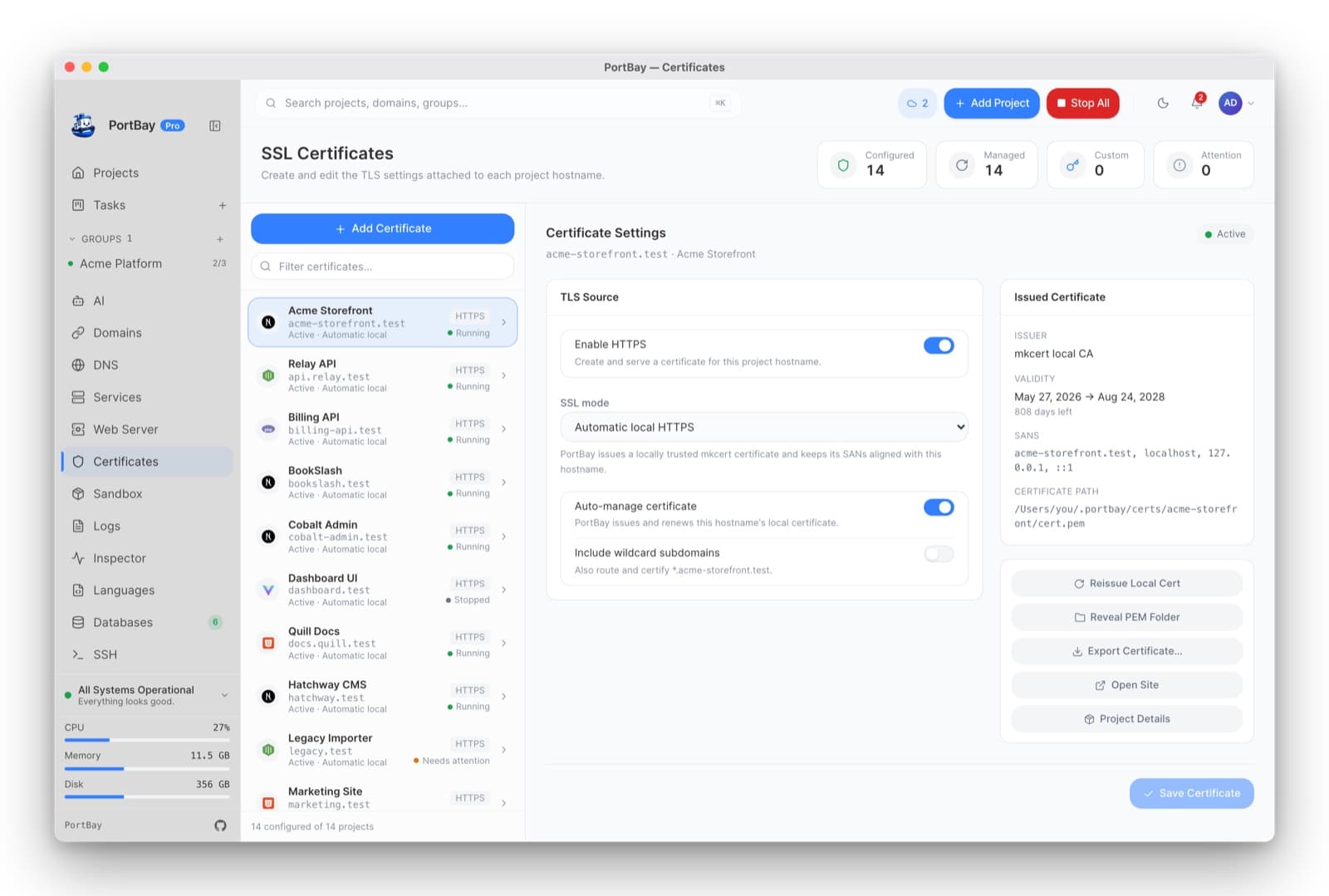Click the Disk usage bar
This screenshot has width=1329, height=896.
click(x=147, y=797)
